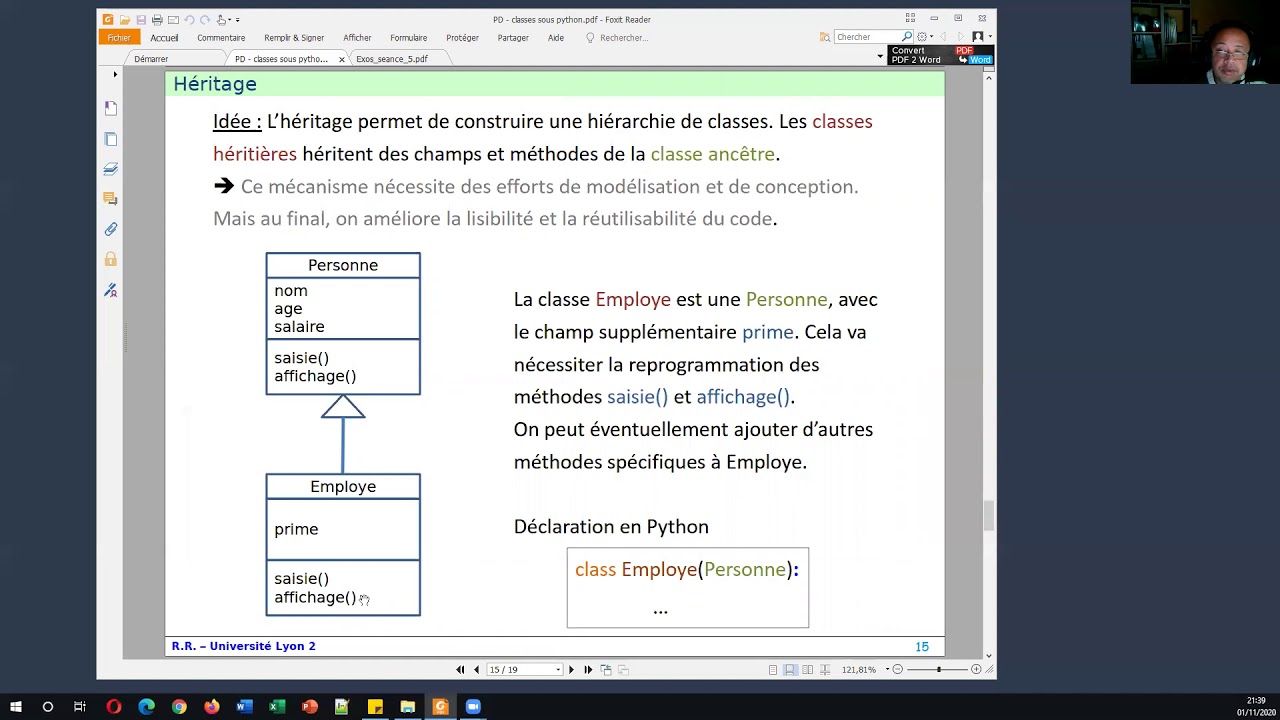The width and height of the screenshot is (1280, 720).
Task: Open the Fichier menu
Action: pos(119,38)
